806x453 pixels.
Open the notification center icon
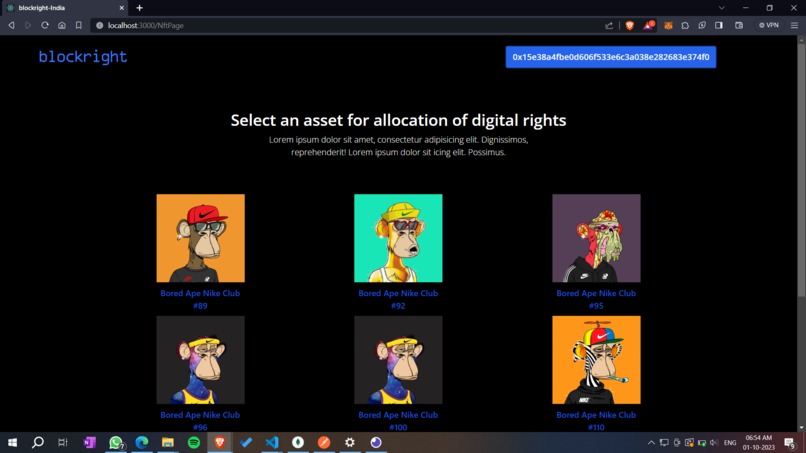(790, 442)
